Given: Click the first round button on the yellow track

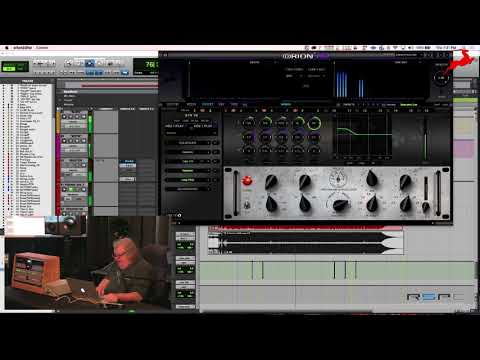Looking at the screenshot, I should 64,117.
